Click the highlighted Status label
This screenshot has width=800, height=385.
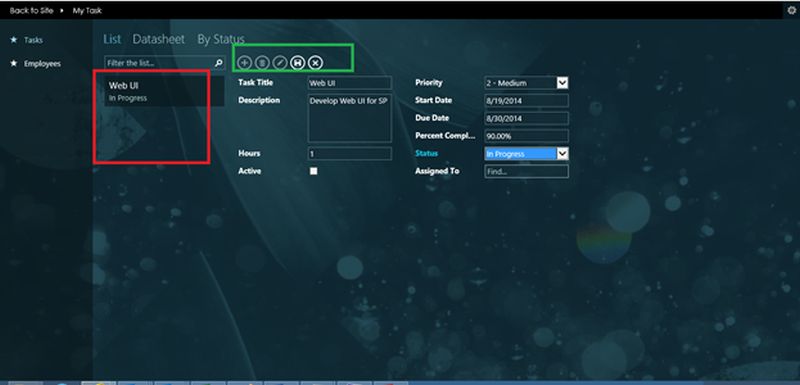[x=427, y=153]
